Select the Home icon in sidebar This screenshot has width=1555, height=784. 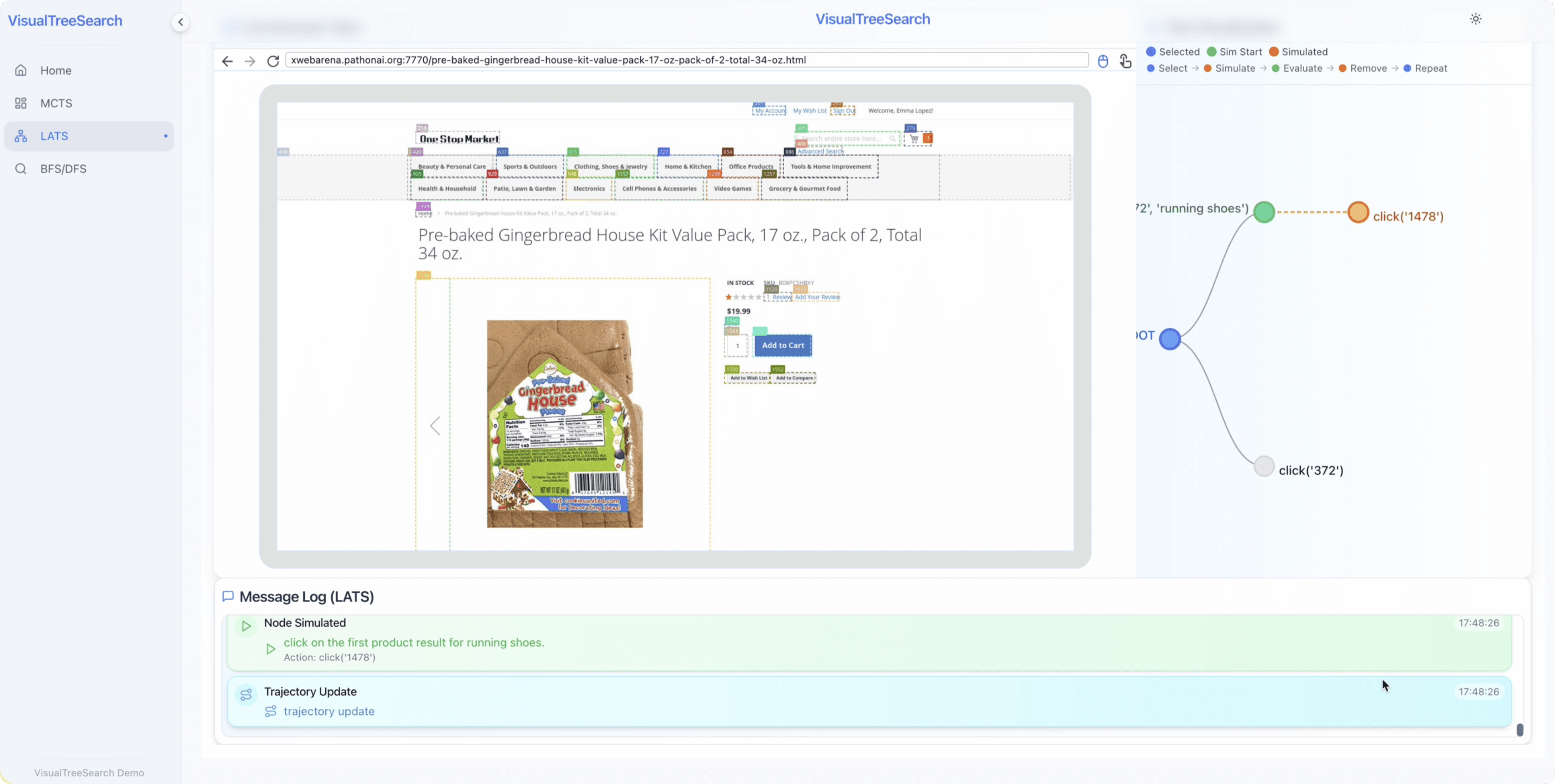point(21,70)
